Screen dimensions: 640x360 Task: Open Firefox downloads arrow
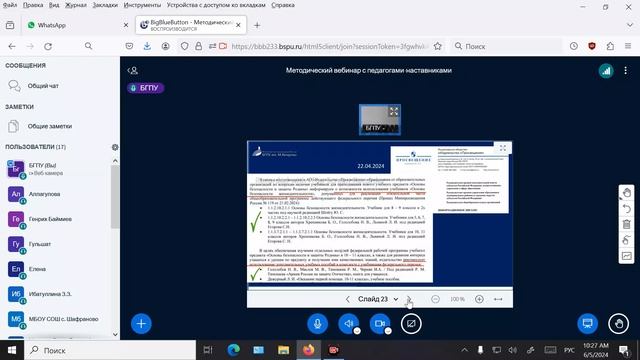pos(147,46)
